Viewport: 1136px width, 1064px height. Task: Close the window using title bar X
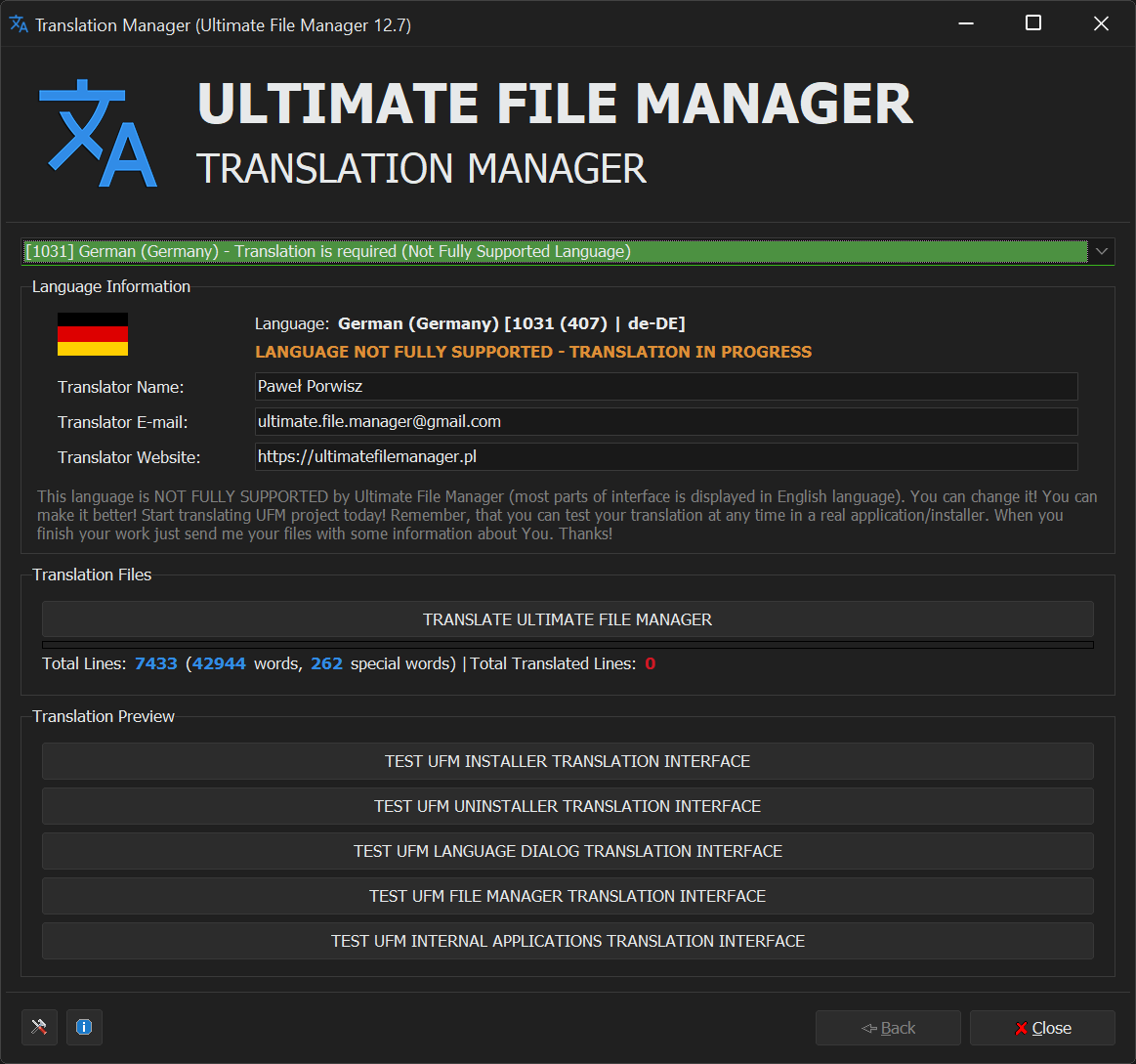[x=1101, y=23]
